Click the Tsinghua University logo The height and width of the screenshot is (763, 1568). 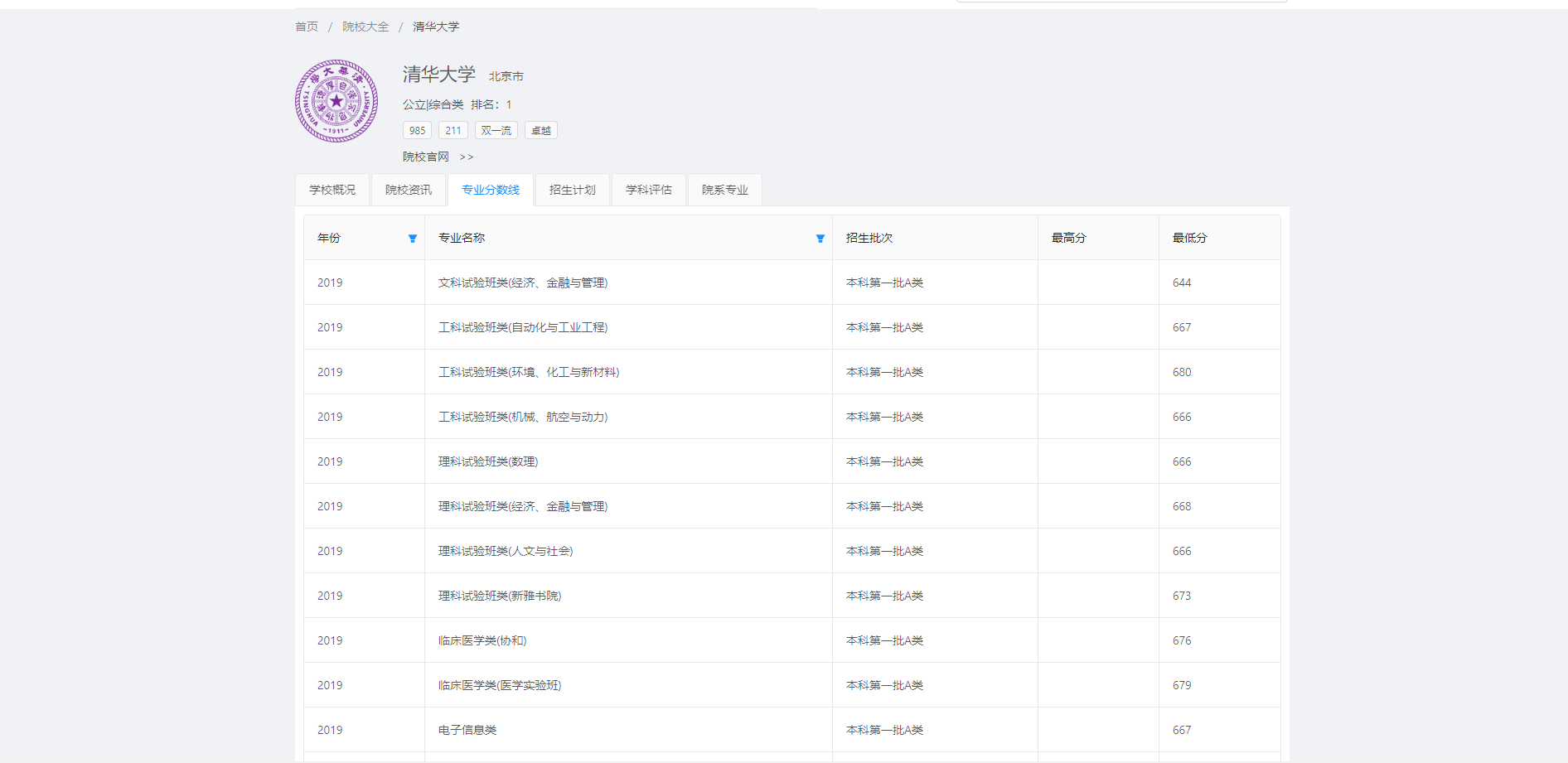pos(336,101)
